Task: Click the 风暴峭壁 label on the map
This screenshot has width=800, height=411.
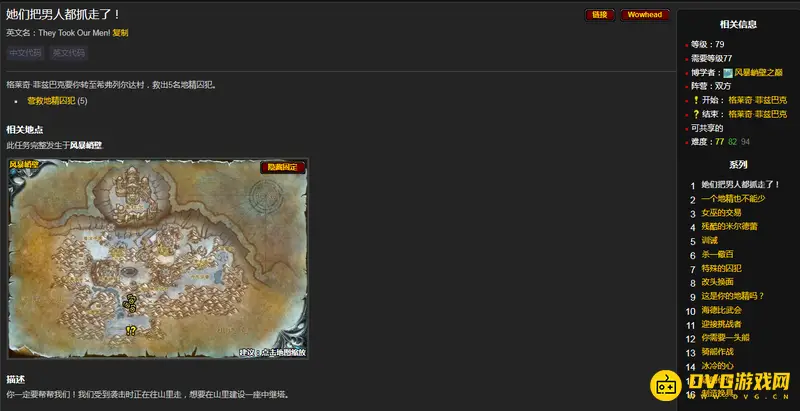Action: pyautogui.click(x=24, y=164)
